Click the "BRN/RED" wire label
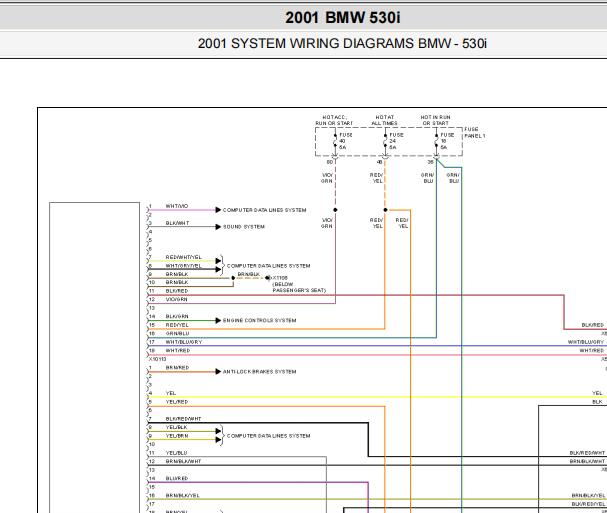 click(177, 367)
